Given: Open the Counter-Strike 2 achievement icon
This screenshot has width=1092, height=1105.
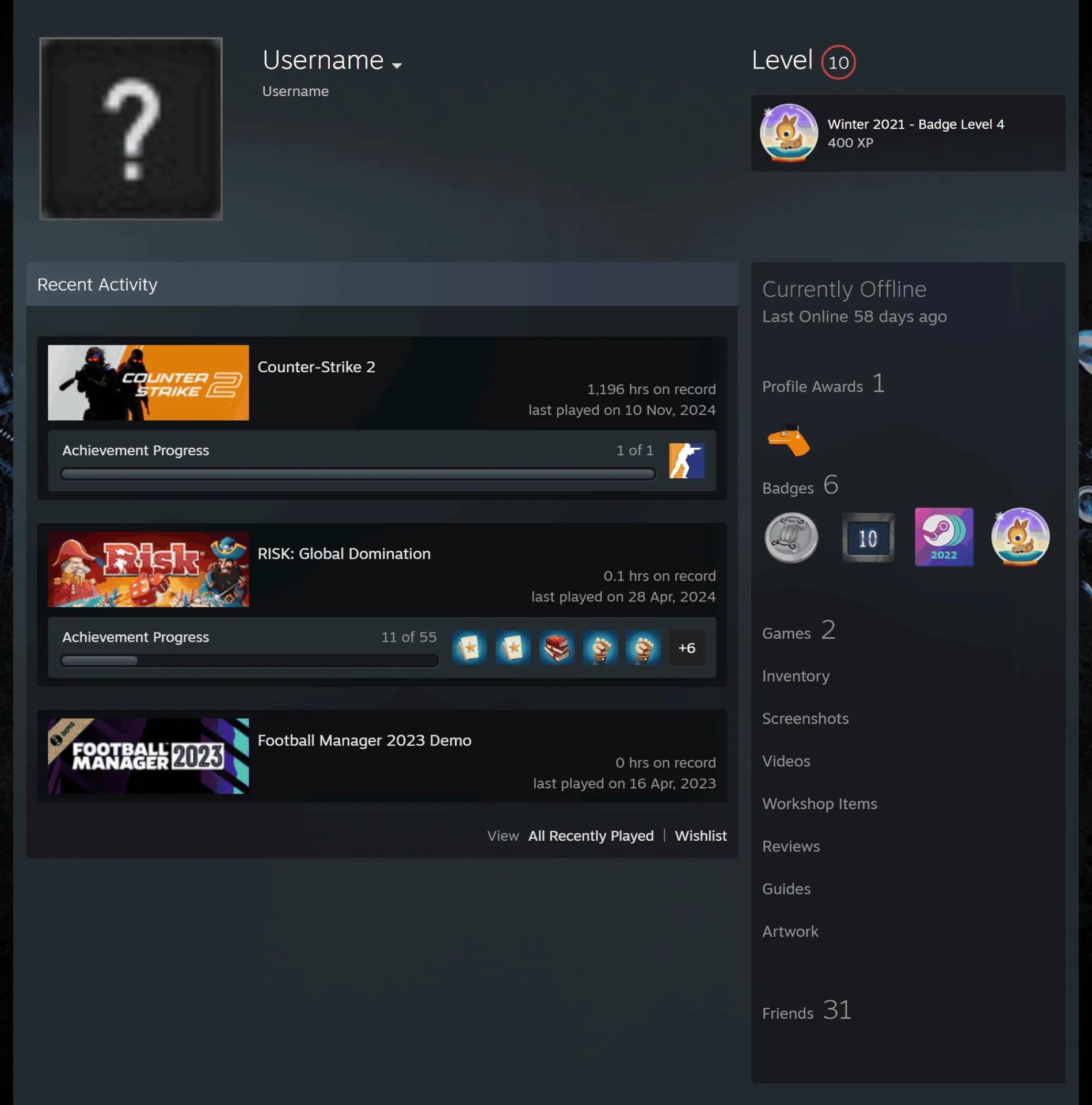Looking at the screenshot, I should 686,460.
